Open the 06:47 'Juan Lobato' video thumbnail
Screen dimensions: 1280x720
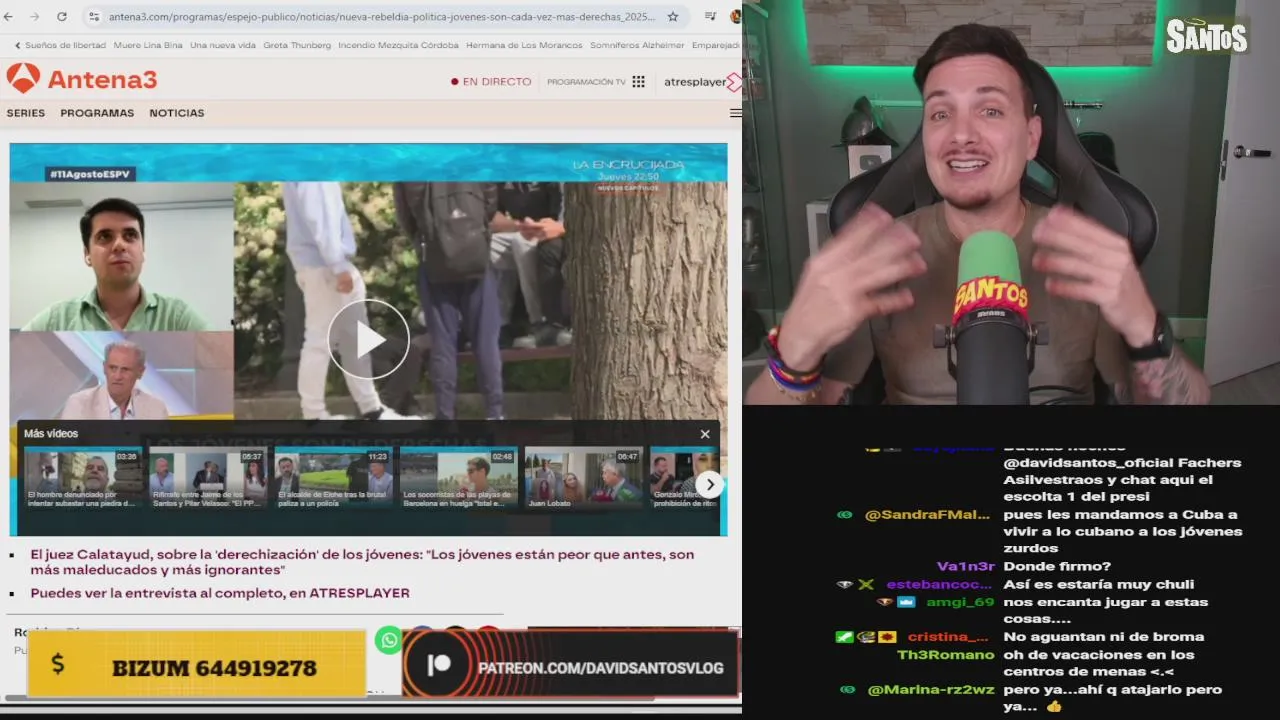tap(583, 478)
